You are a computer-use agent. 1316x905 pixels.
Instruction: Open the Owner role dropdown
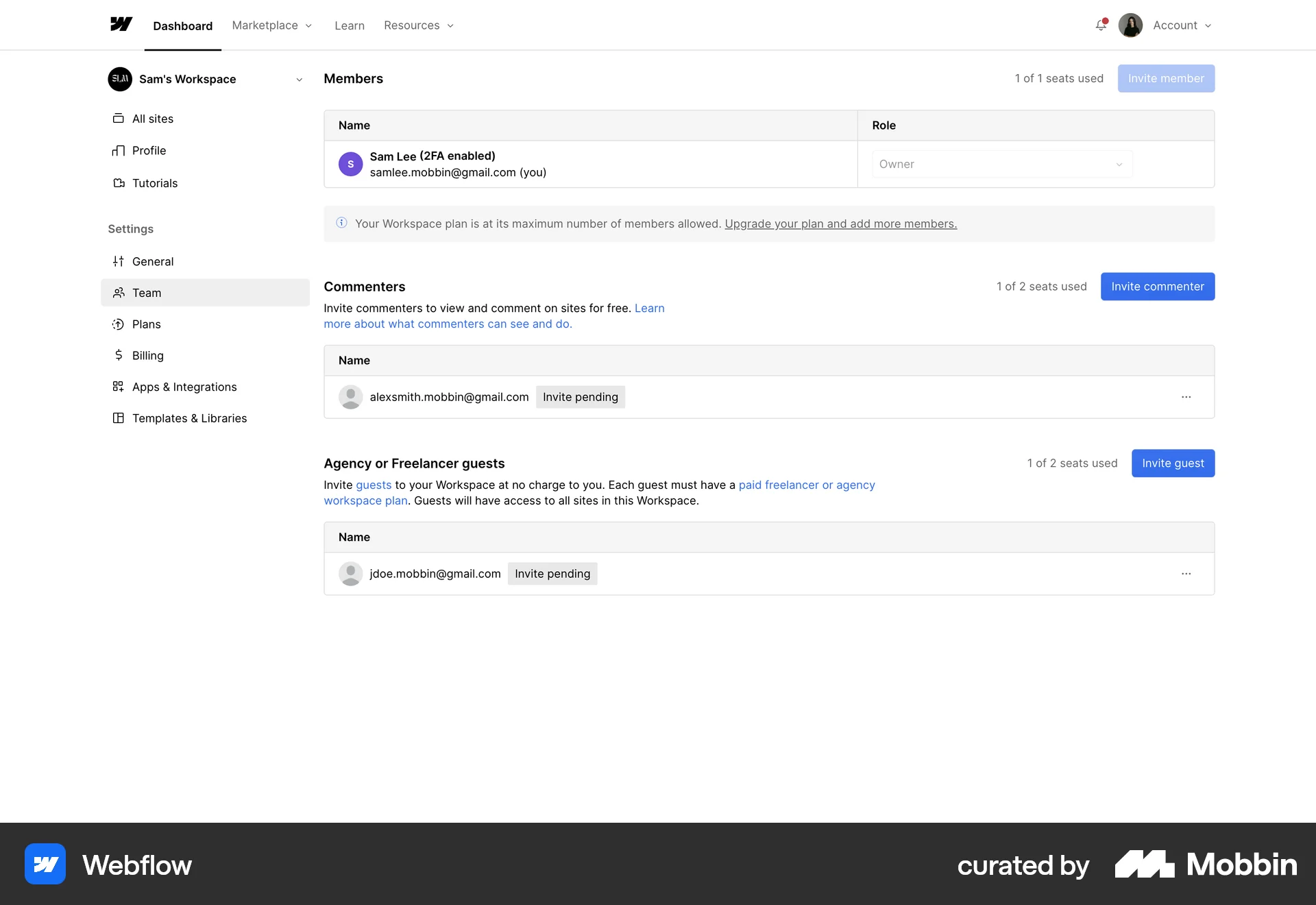1001,164
